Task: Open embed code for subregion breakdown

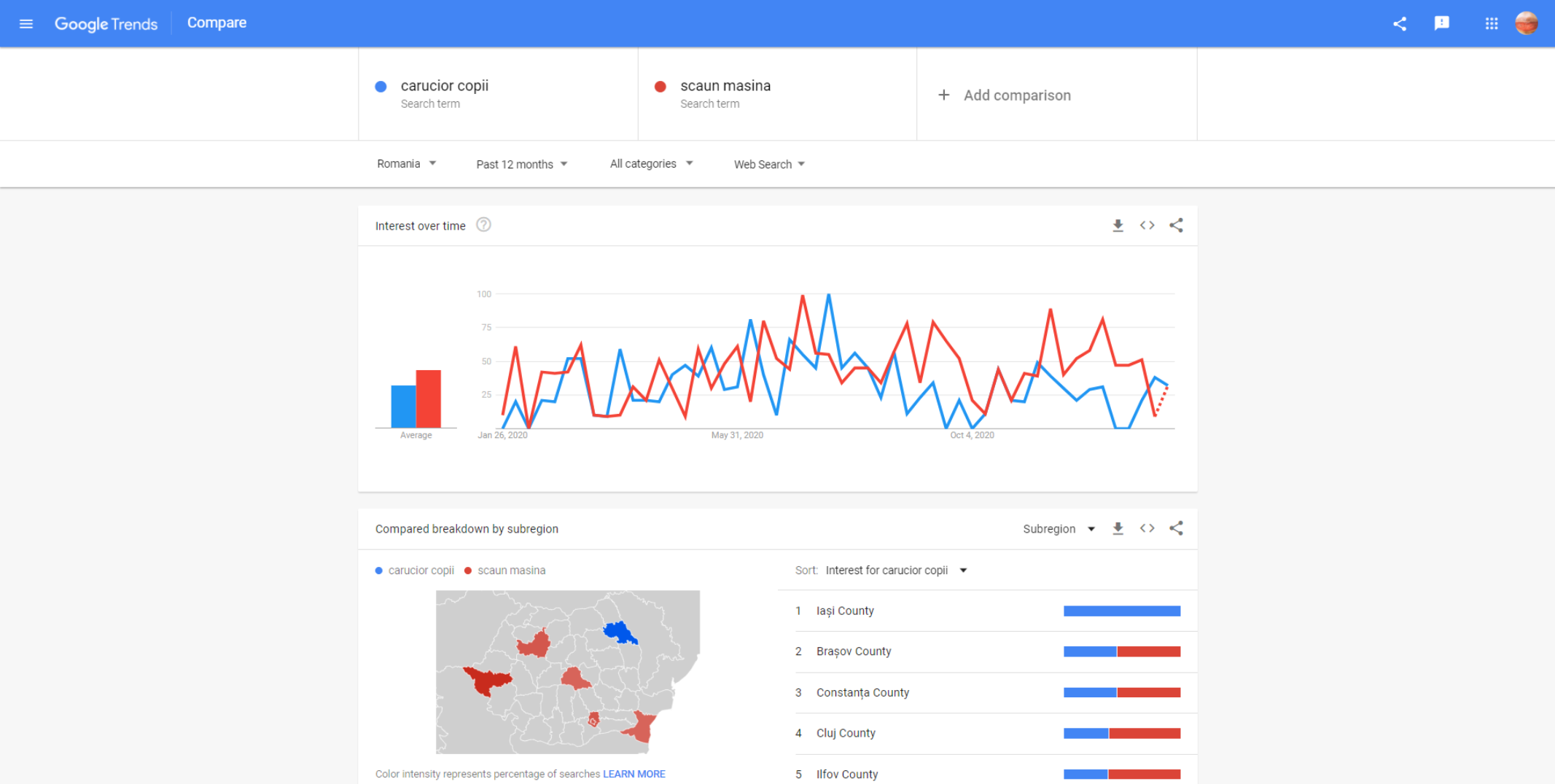Action: (1147, 529)
